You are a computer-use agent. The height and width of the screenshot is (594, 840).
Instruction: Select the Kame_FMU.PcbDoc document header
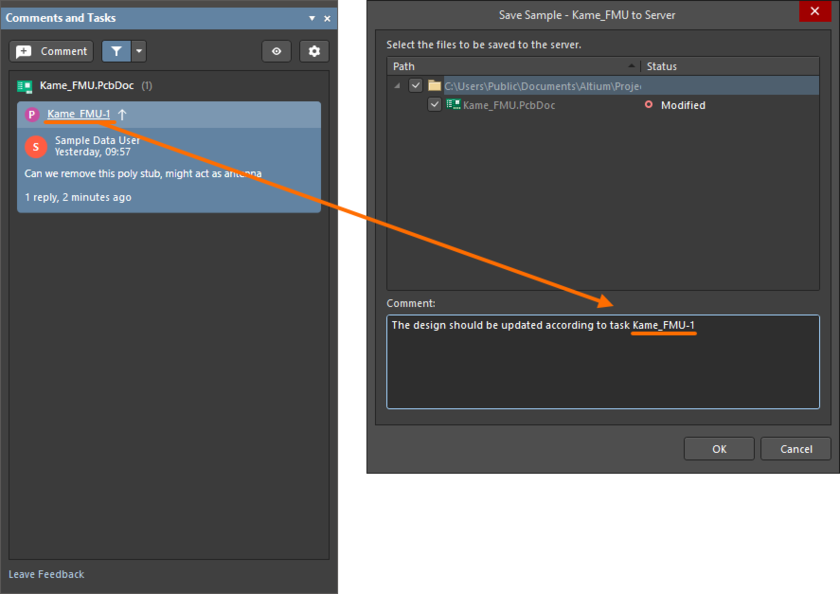tap(88, 86)
